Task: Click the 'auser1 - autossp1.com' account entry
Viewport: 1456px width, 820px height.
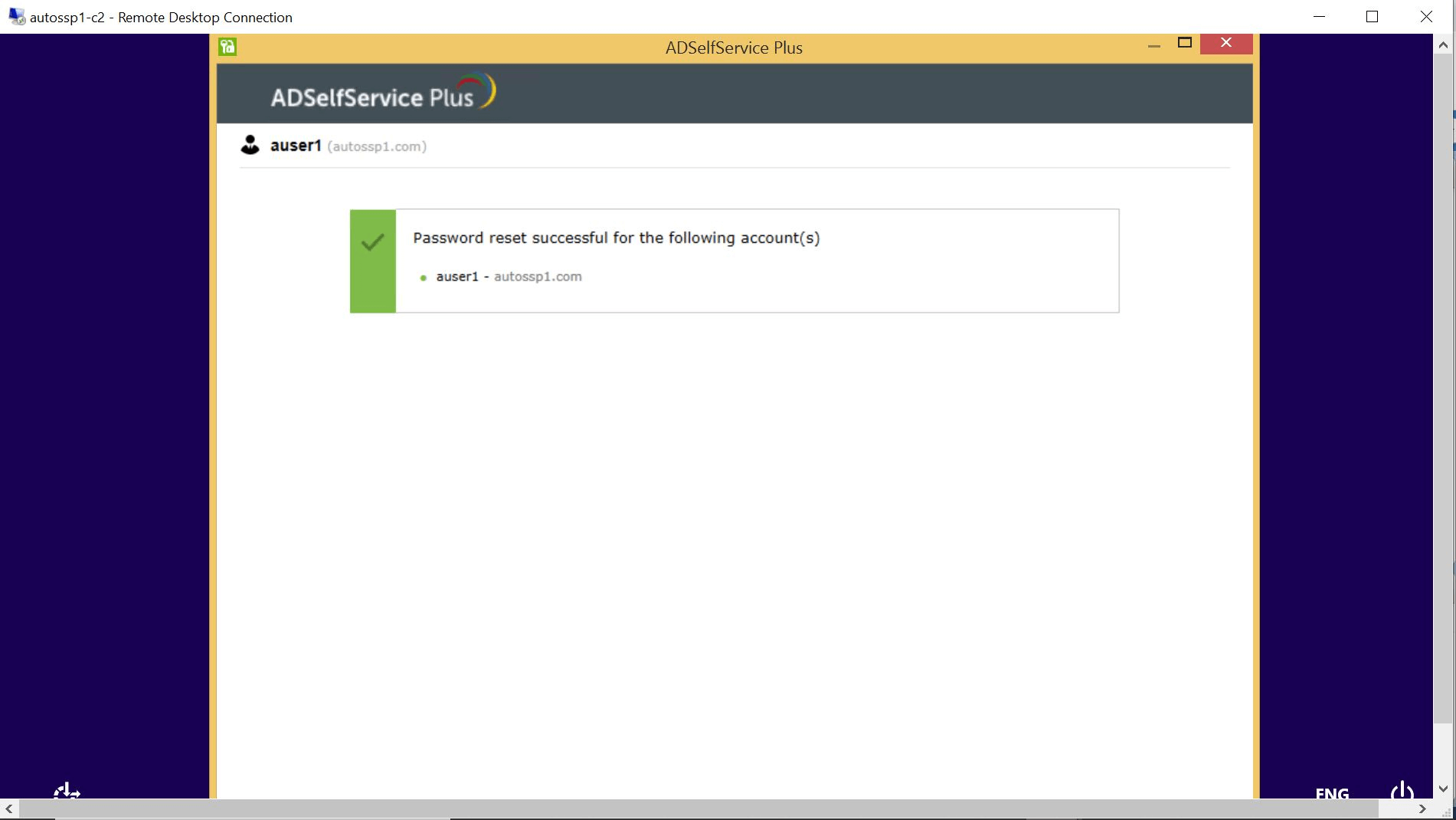Action: 509,277
